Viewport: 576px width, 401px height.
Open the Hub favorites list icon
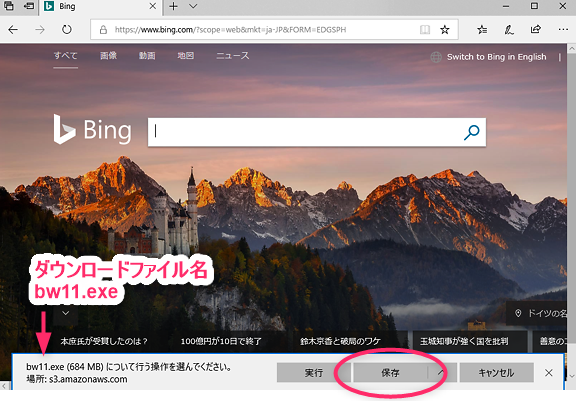[x=482, y=29]
